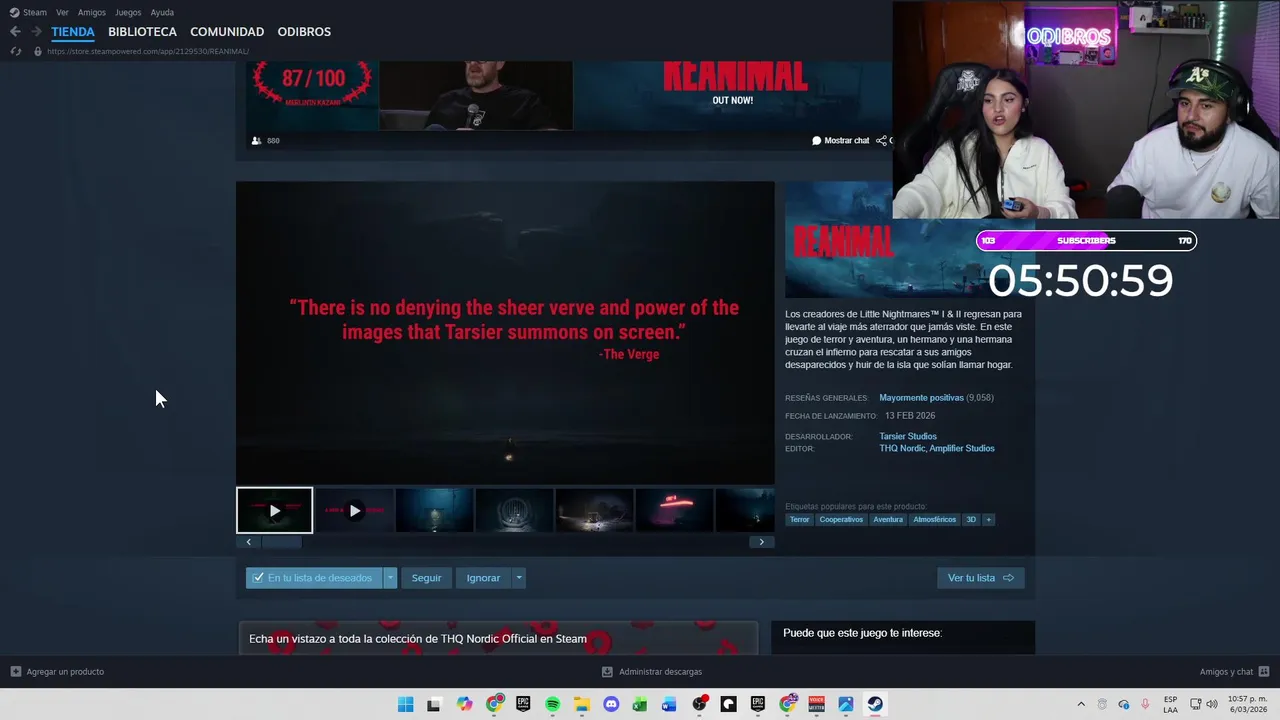This screenshot has width=1280, height=720.
Task: Click Agregar un producto
Action: tap(57, 672)
